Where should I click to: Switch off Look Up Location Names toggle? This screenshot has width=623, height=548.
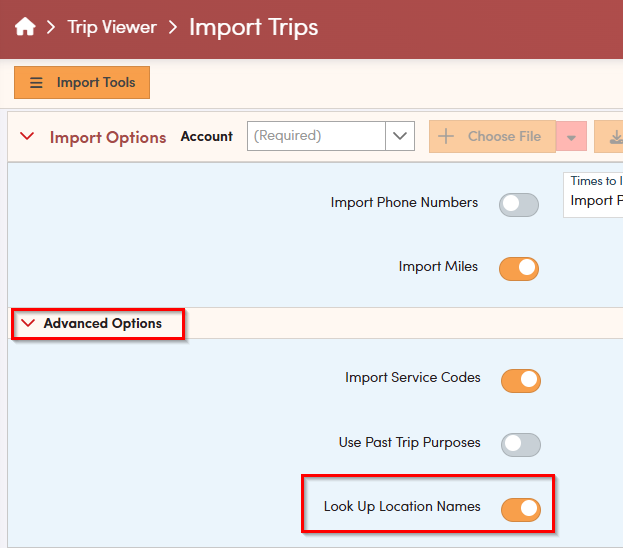pos(520,509)
